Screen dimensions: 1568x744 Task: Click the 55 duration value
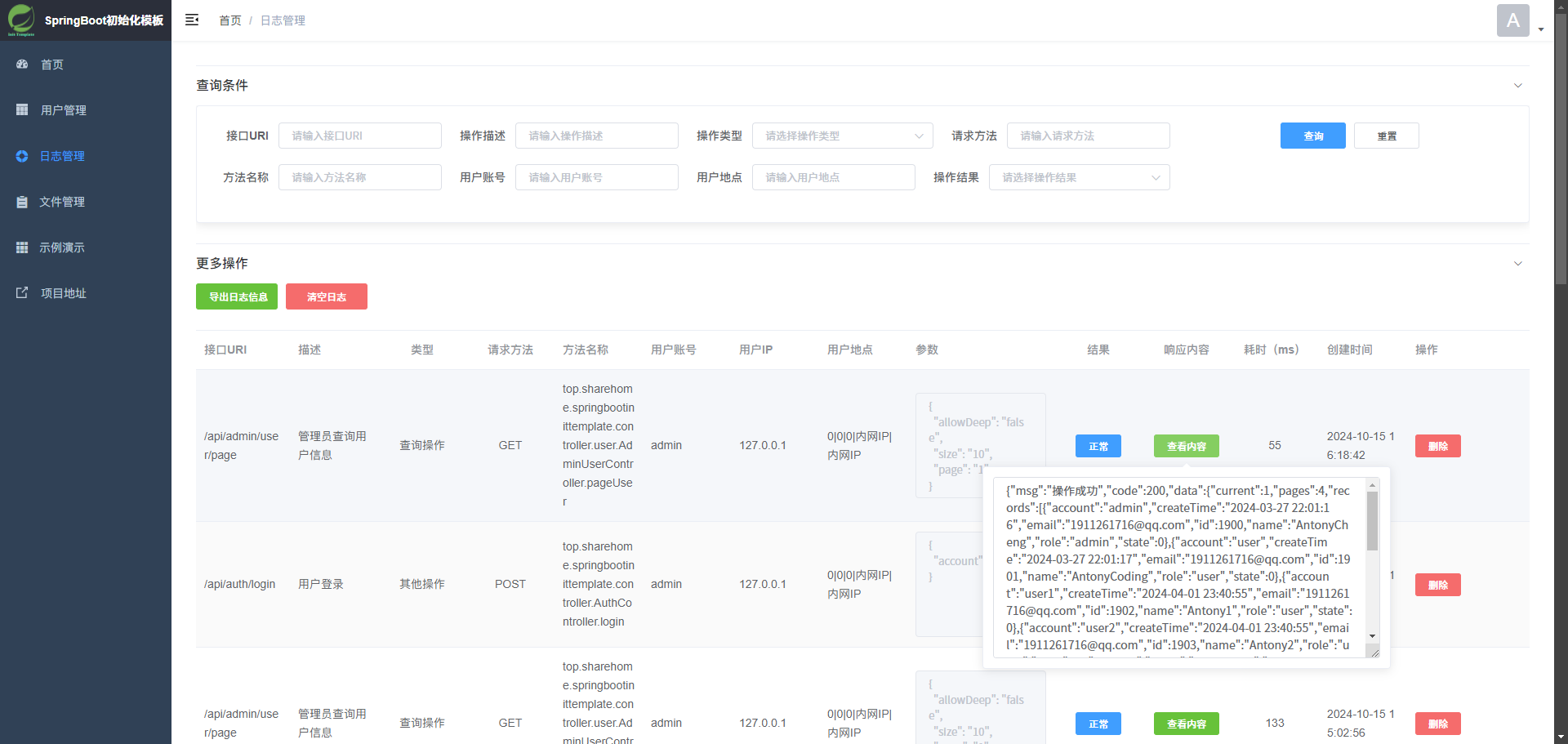pyautogui.click(x=1275, y=445)
